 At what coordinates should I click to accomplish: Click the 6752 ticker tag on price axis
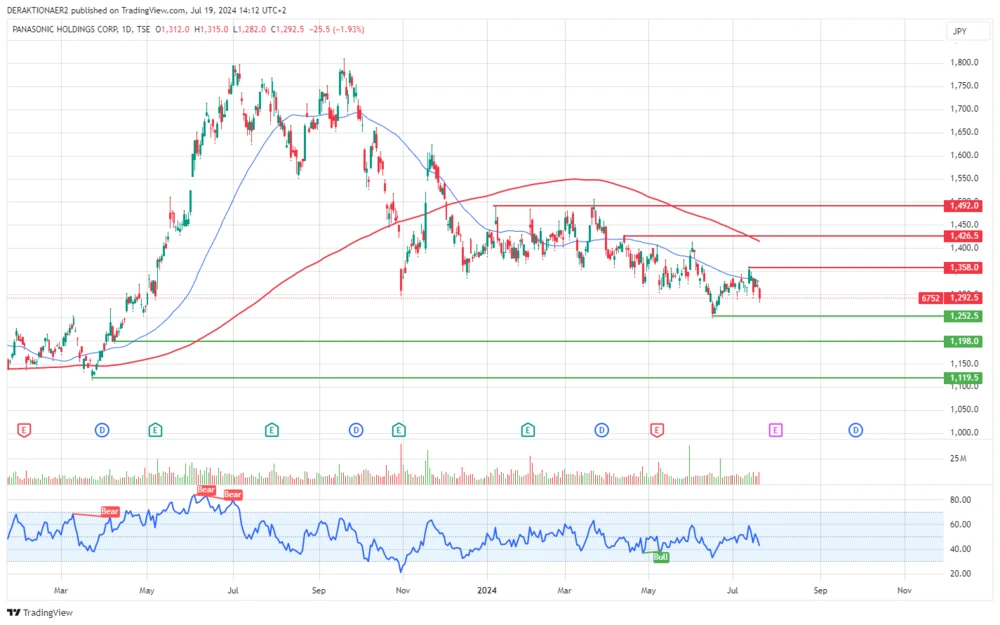click(931, 298)
